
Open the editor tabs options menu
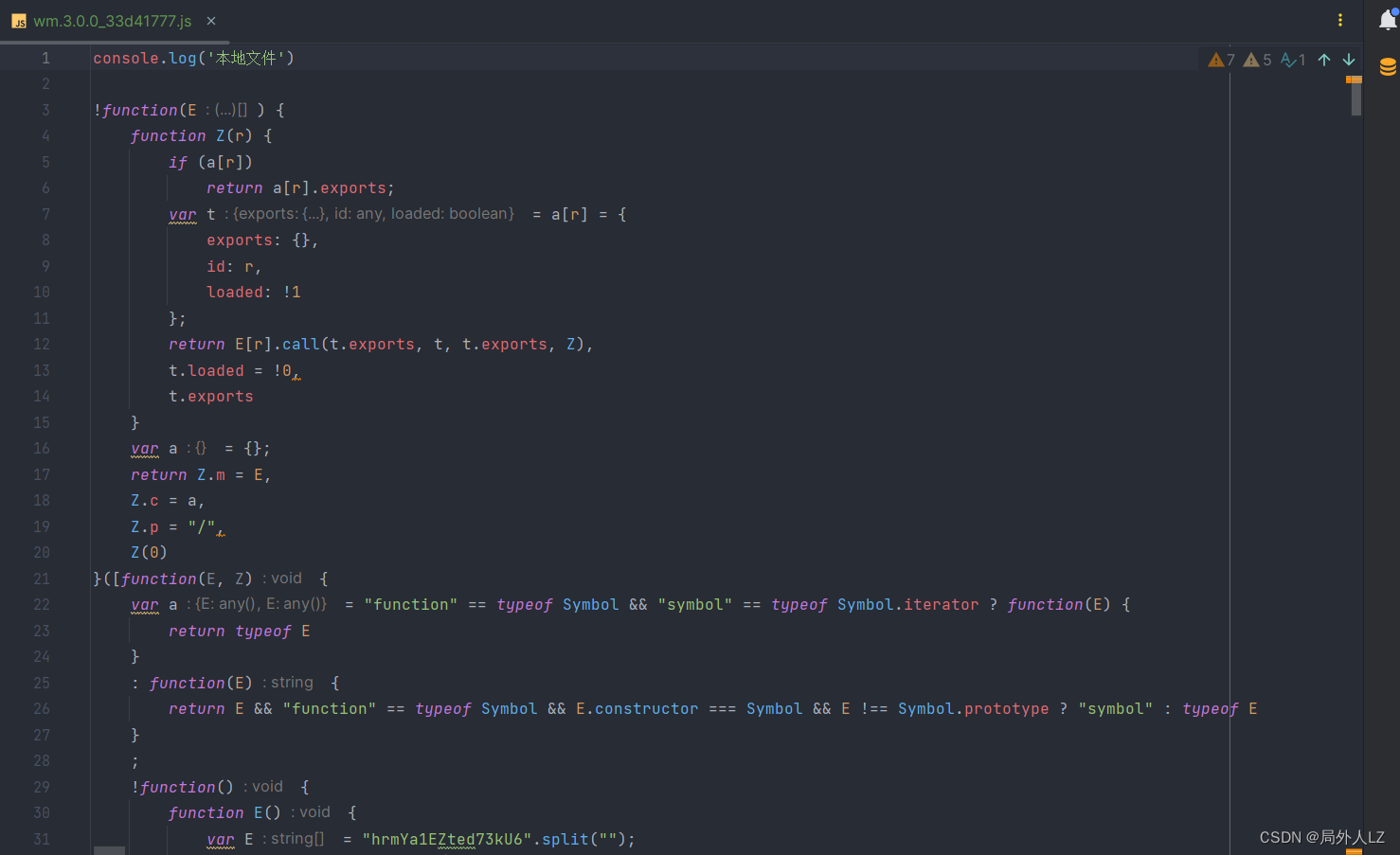tap(1340, 20)
